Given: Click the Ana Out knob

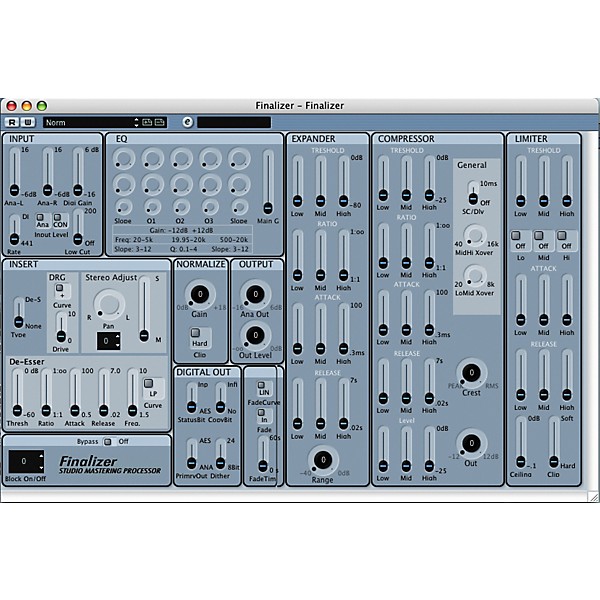Looking at the screenshot, I should 255,294.
